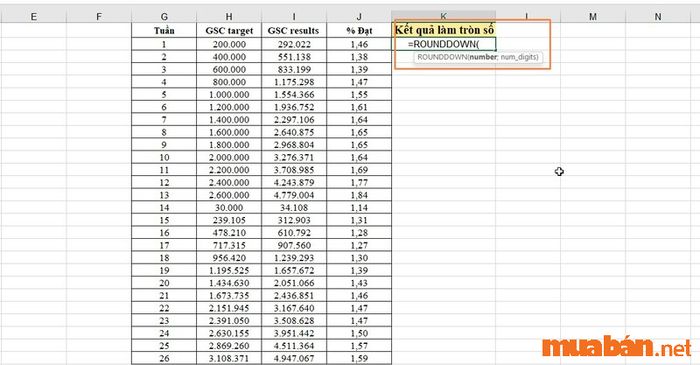
Task: Click cell with value 1,46 in week 1
Action: click(x=359, y=44)
